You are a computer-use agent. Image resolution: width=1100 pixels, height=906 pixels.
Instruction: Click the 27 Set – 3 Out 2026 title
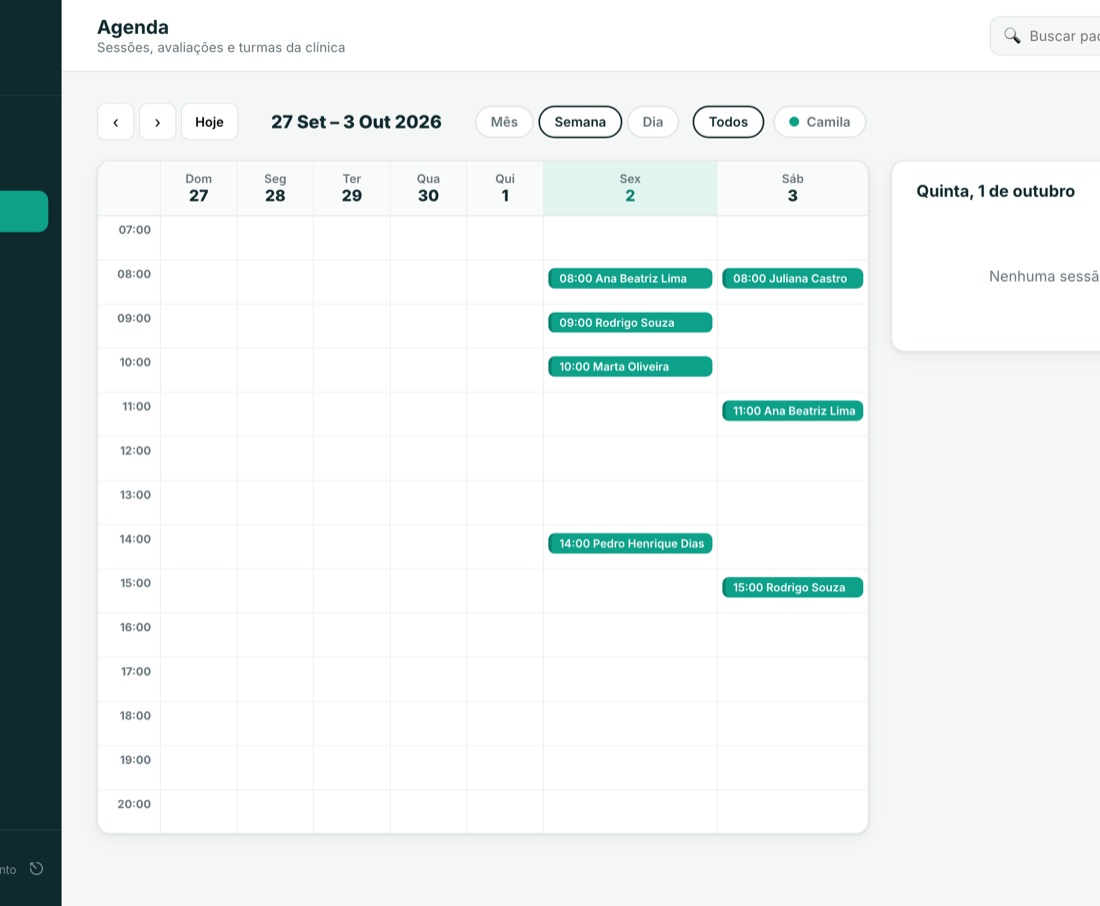coord(356,122)
